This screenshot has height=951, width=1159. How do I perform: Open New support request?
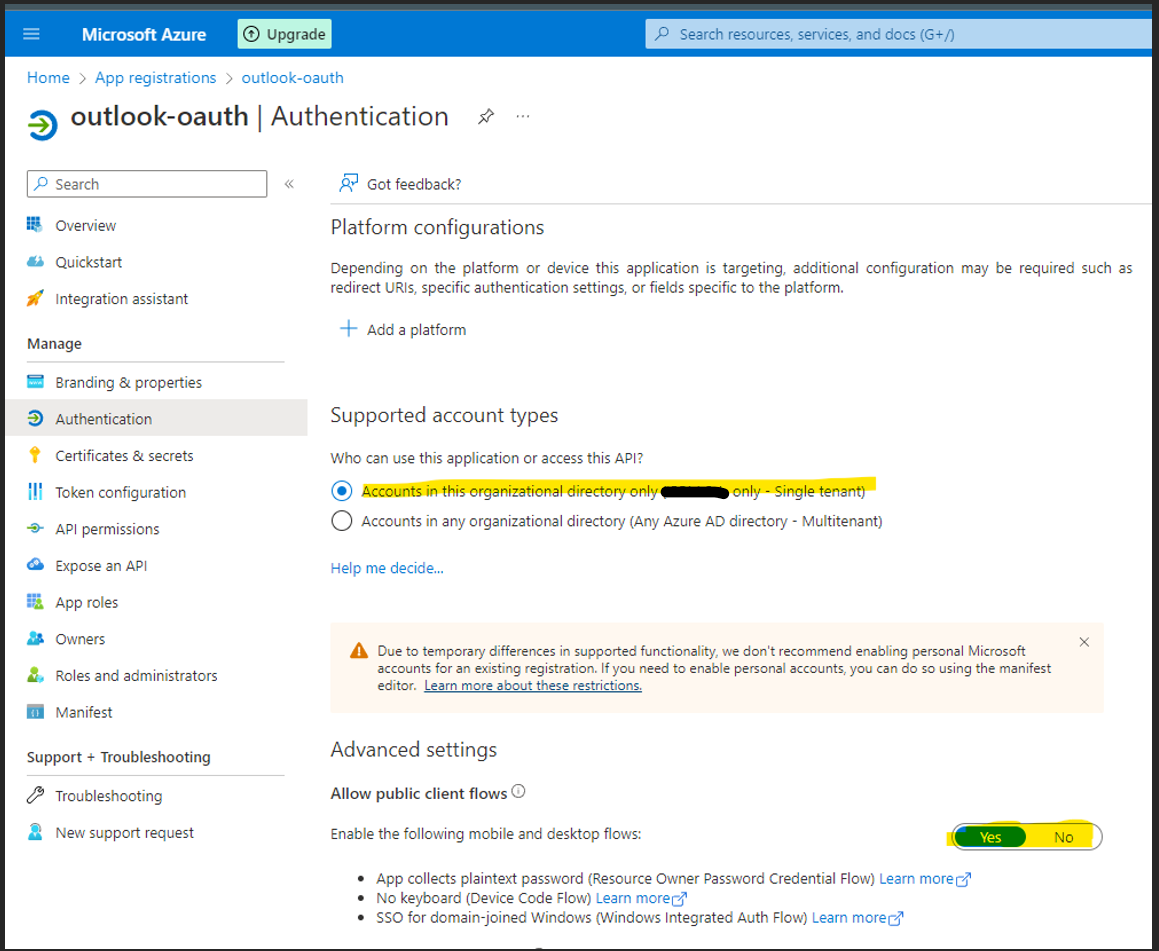pyautogui.click(x=124, y=833)
